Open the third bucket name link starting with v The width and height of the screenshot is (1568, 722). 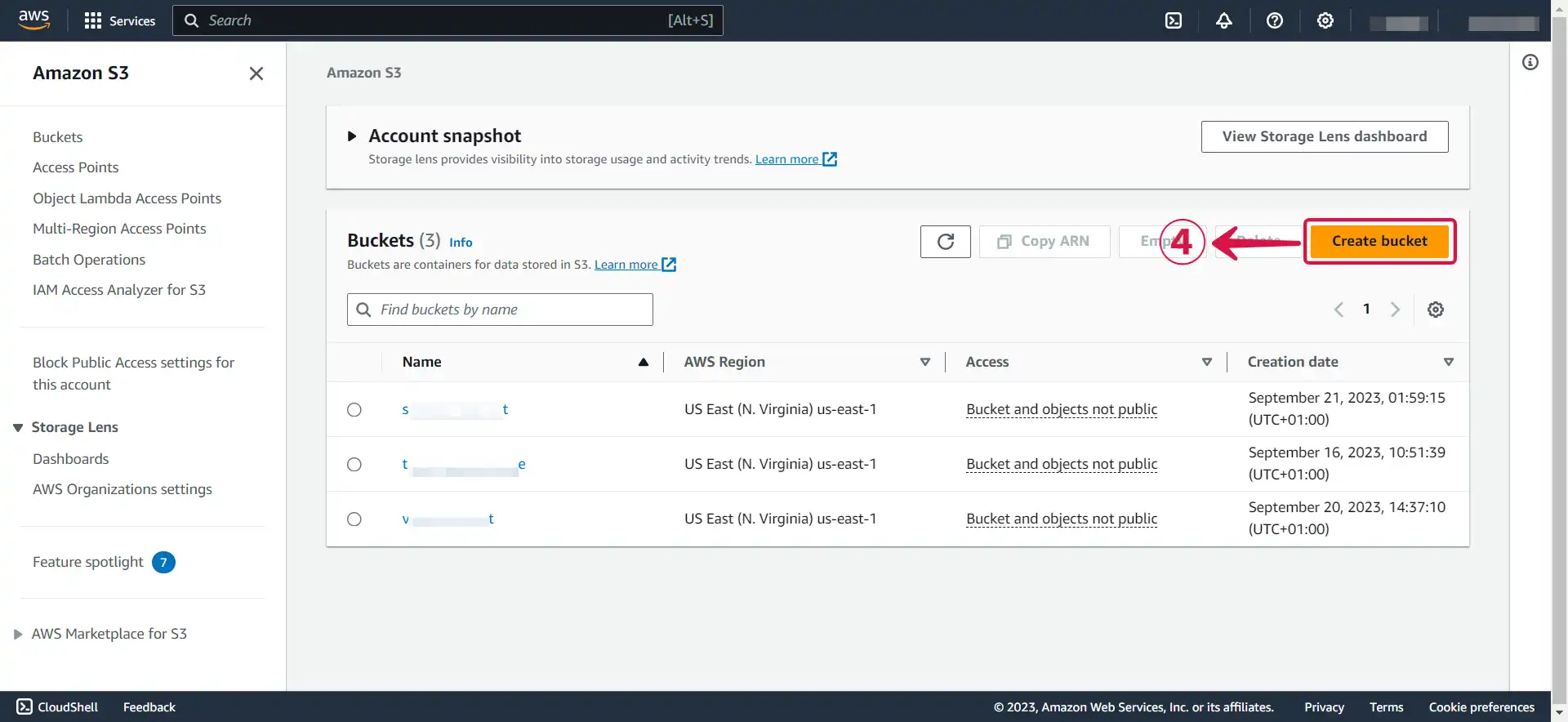[448, 519]
